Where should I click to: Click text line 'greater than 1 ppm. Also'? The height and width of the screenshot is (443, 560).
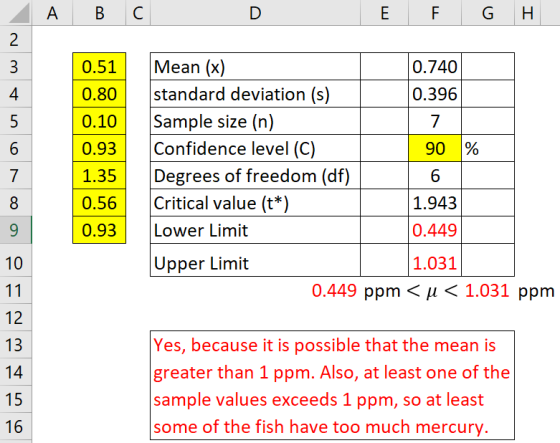(332, 373)
